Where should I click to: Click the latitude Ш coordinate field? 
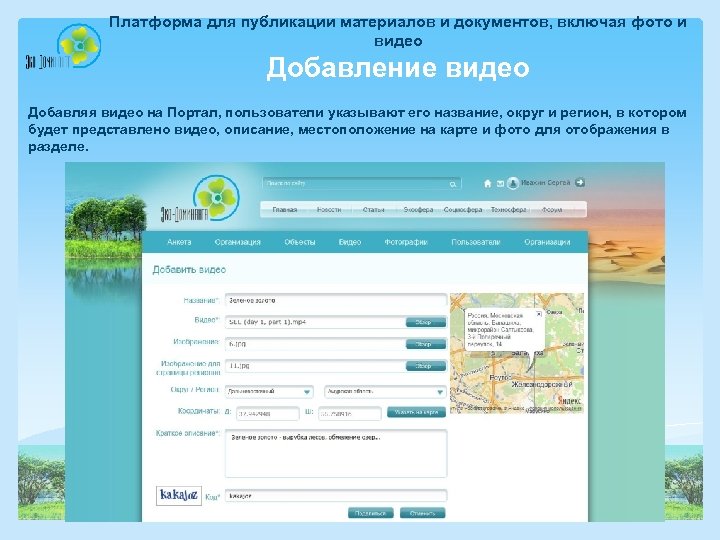349,413
